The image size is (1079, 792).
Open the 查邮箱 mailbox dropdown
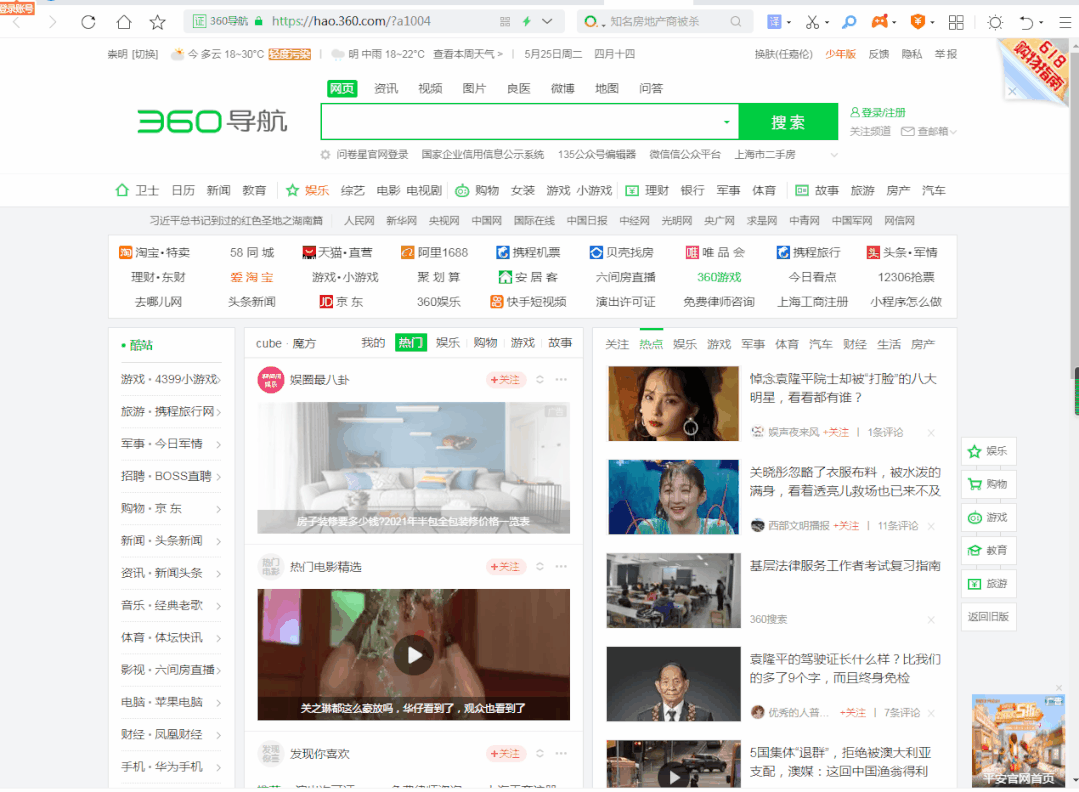929,131
